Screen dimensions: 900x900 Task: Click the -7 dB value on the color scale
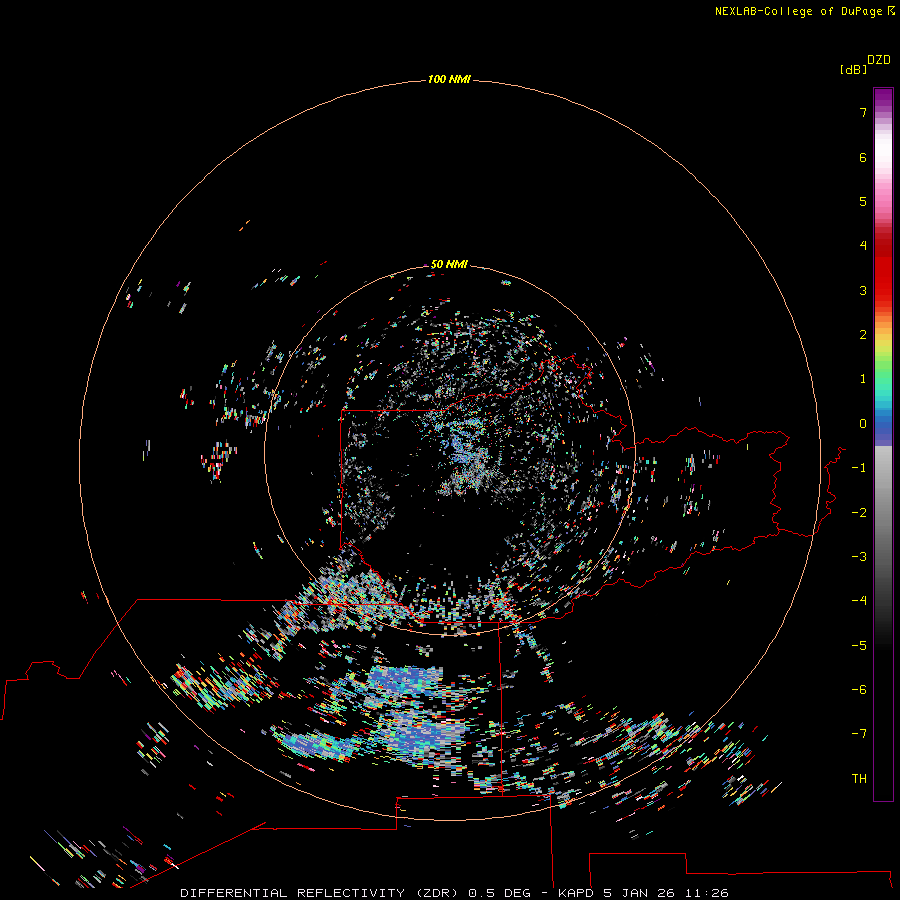point(859,734)
